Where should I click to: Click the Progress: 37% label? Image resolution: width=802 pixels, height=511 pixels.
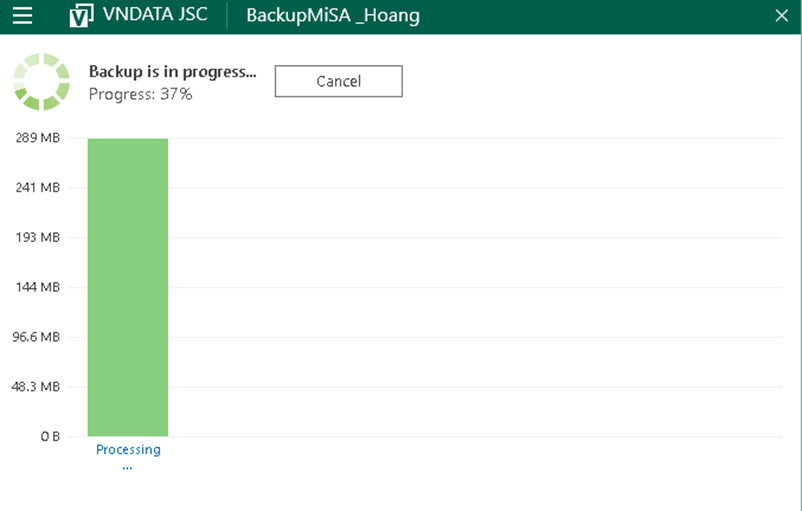click(140, 94)
